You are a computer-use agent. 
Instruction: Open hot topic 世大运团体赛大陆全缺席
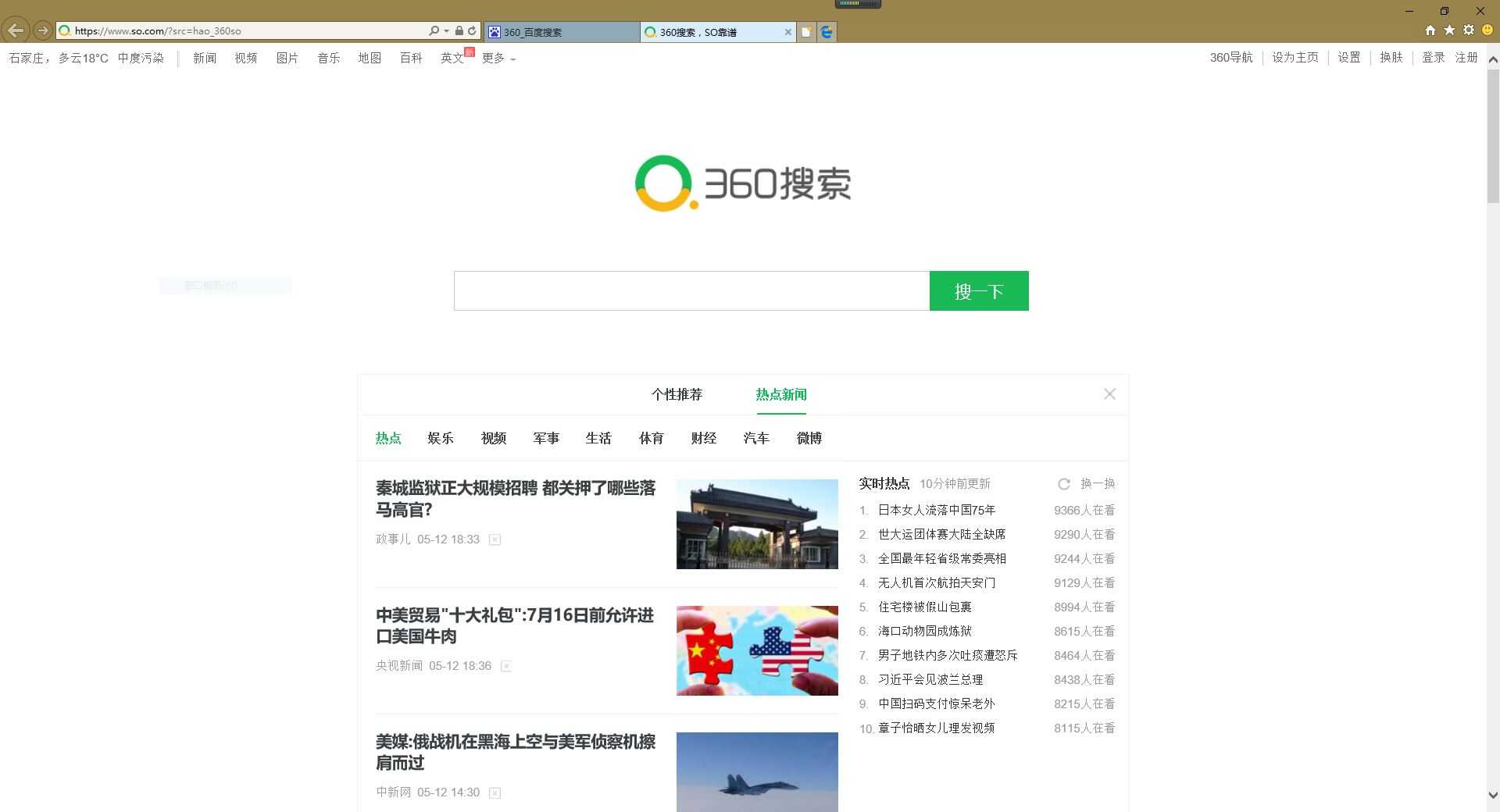pos(942,534)
